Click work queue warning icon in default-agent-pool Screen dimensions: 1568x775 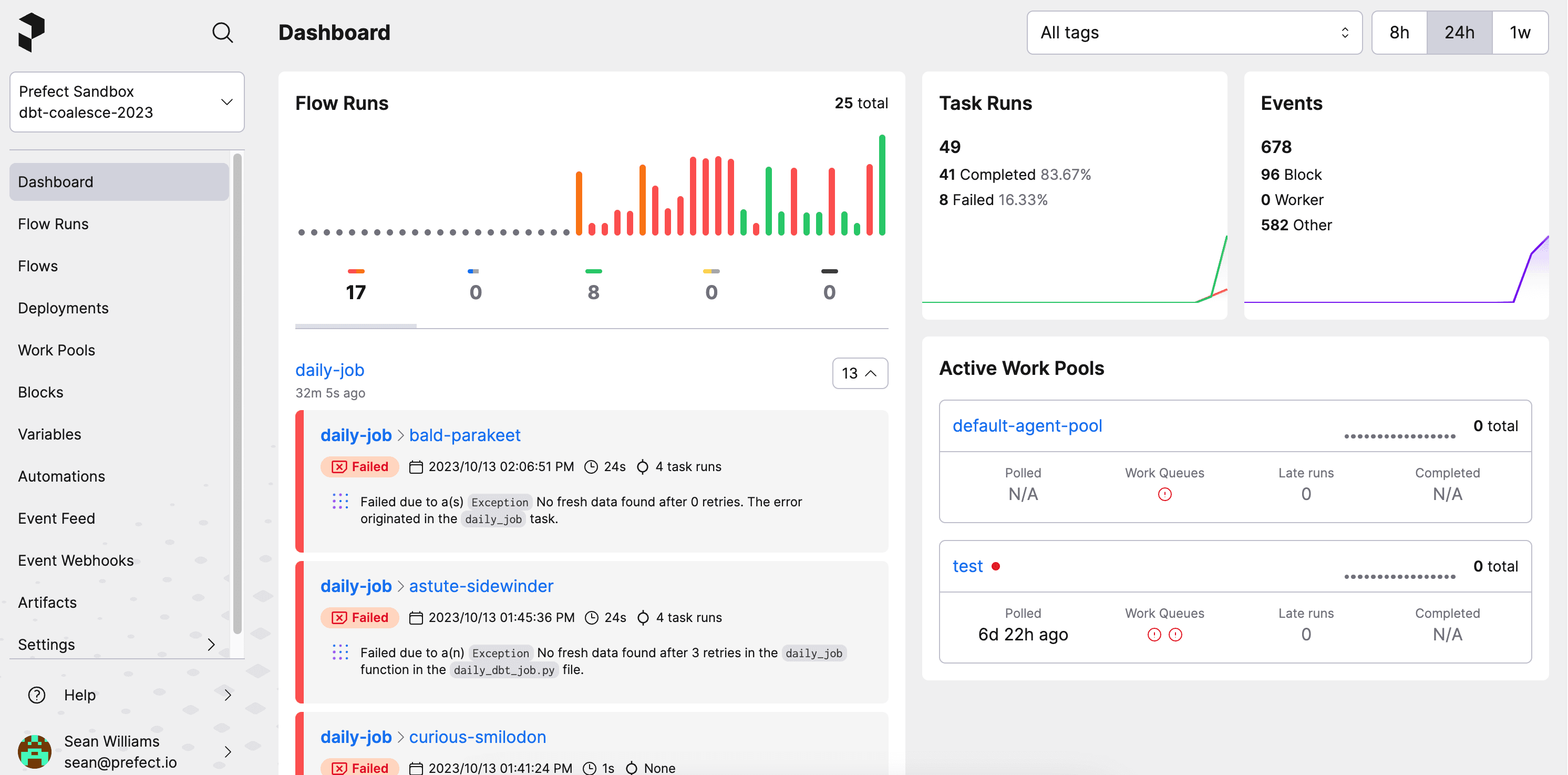click(x=1164, y=494)
